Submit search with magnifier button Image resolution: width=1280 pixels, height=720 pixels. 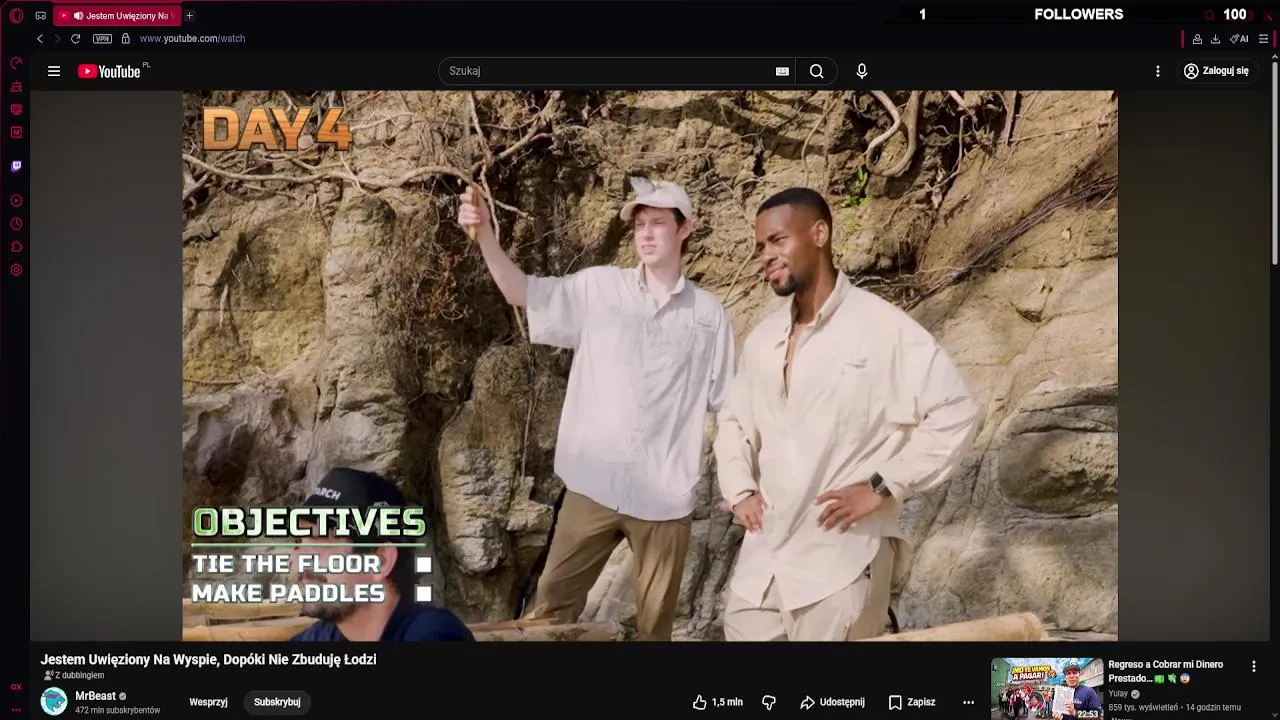point(817,71)
